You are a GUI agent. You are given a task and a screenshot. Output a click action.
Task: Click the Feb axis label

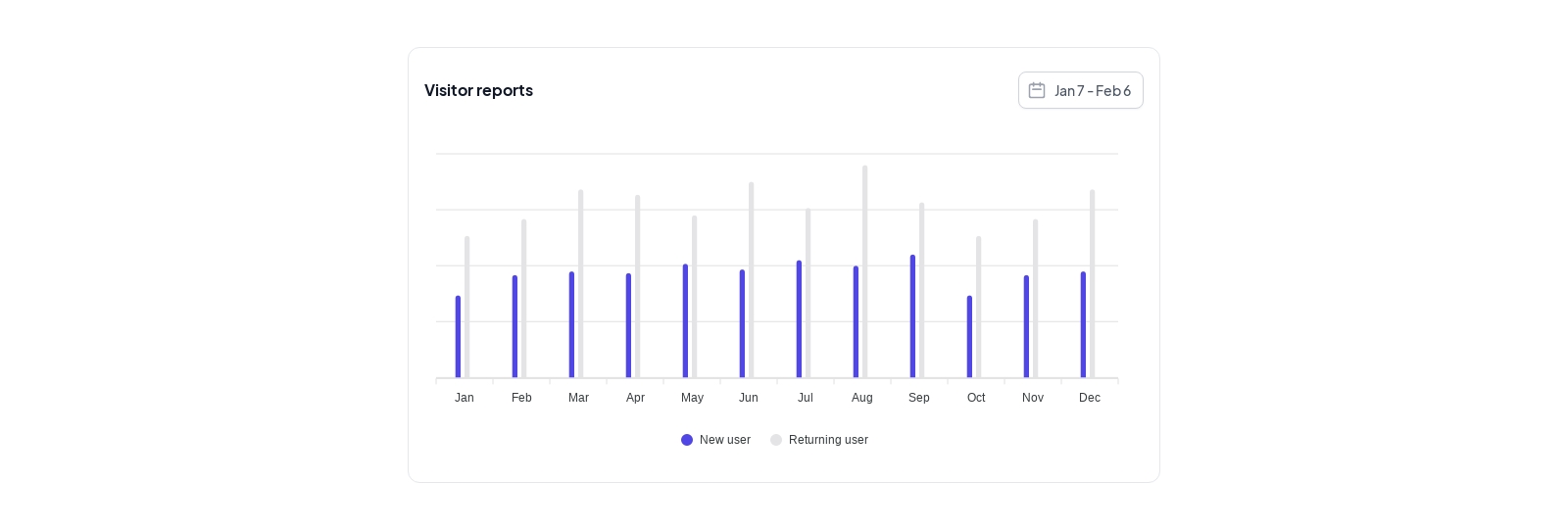(521, 398)
